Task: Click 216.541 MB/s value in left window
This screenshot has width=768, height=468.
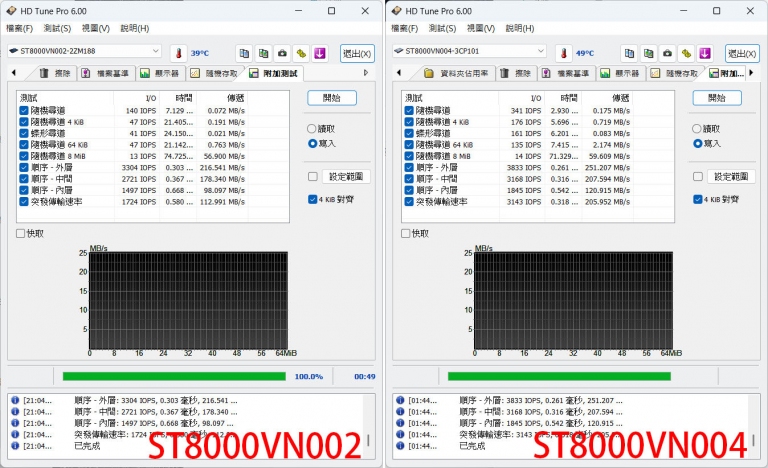Action: coord(222,168)
